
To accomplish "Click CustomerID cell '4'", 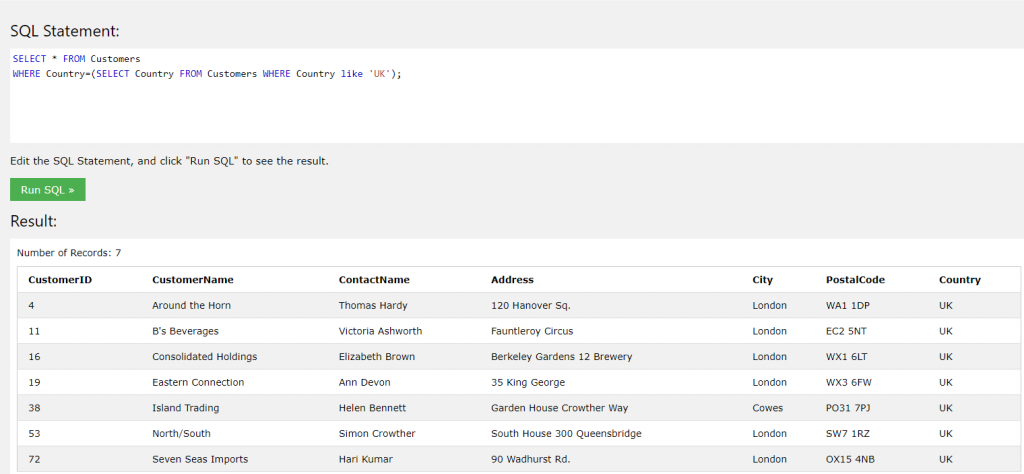I will click(x=31, y=305).
